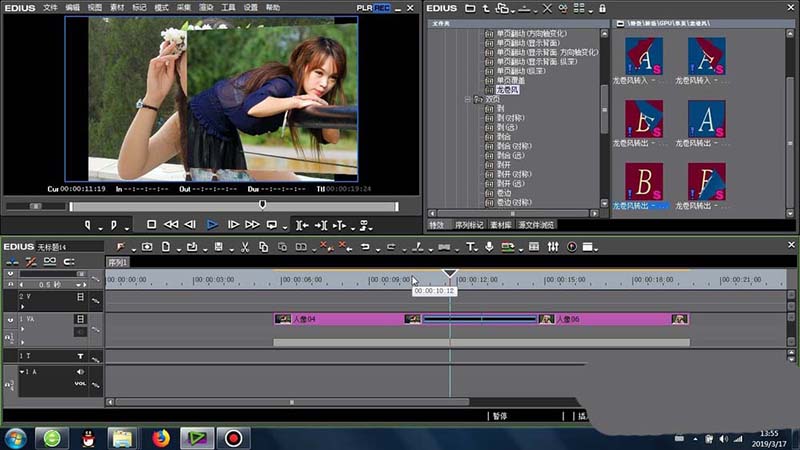Click the Open project icon
The width and height of the screenshot is (800, 450).
click(x=192, y=247)
